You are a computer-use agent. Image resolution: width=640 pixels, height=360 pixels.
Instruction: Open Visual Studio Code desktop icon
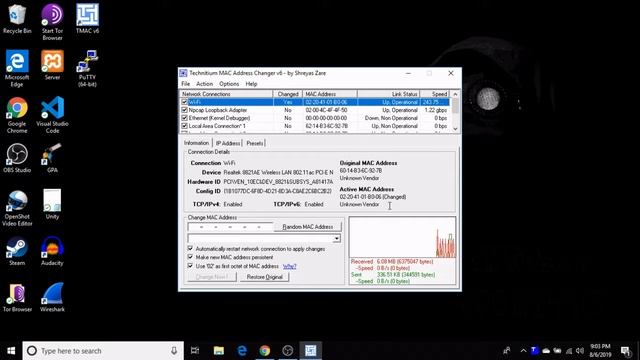click(x=52, y=115)
